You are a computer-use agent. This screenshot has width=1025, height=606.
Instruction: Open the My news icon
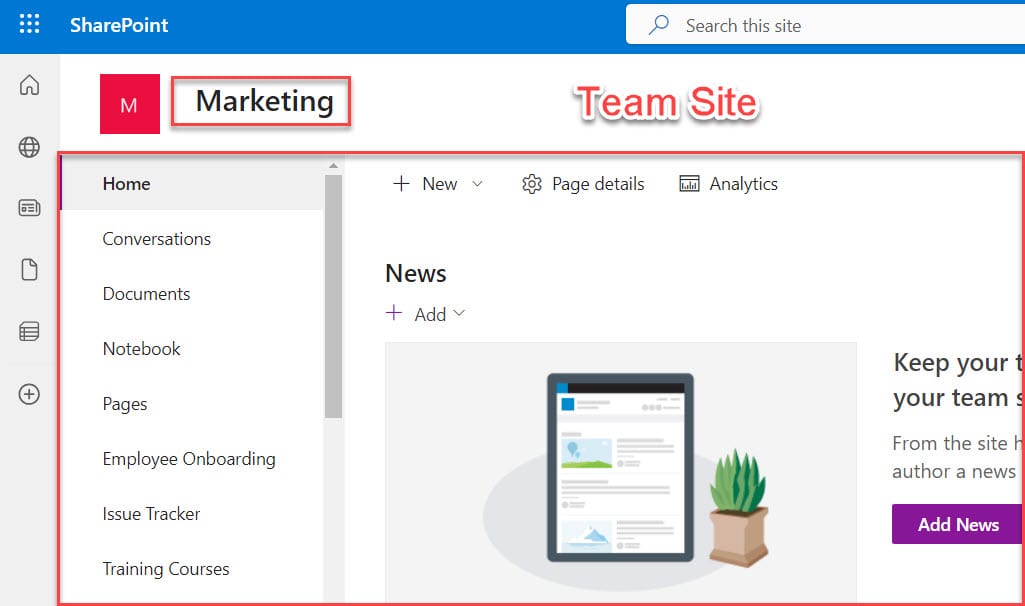pos(29,208)
